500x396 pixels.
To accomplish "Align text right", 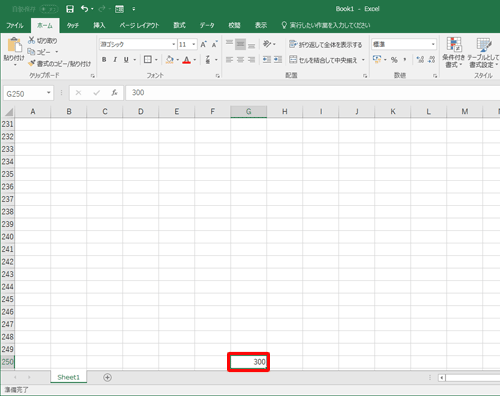I will [x=252, y=60].
